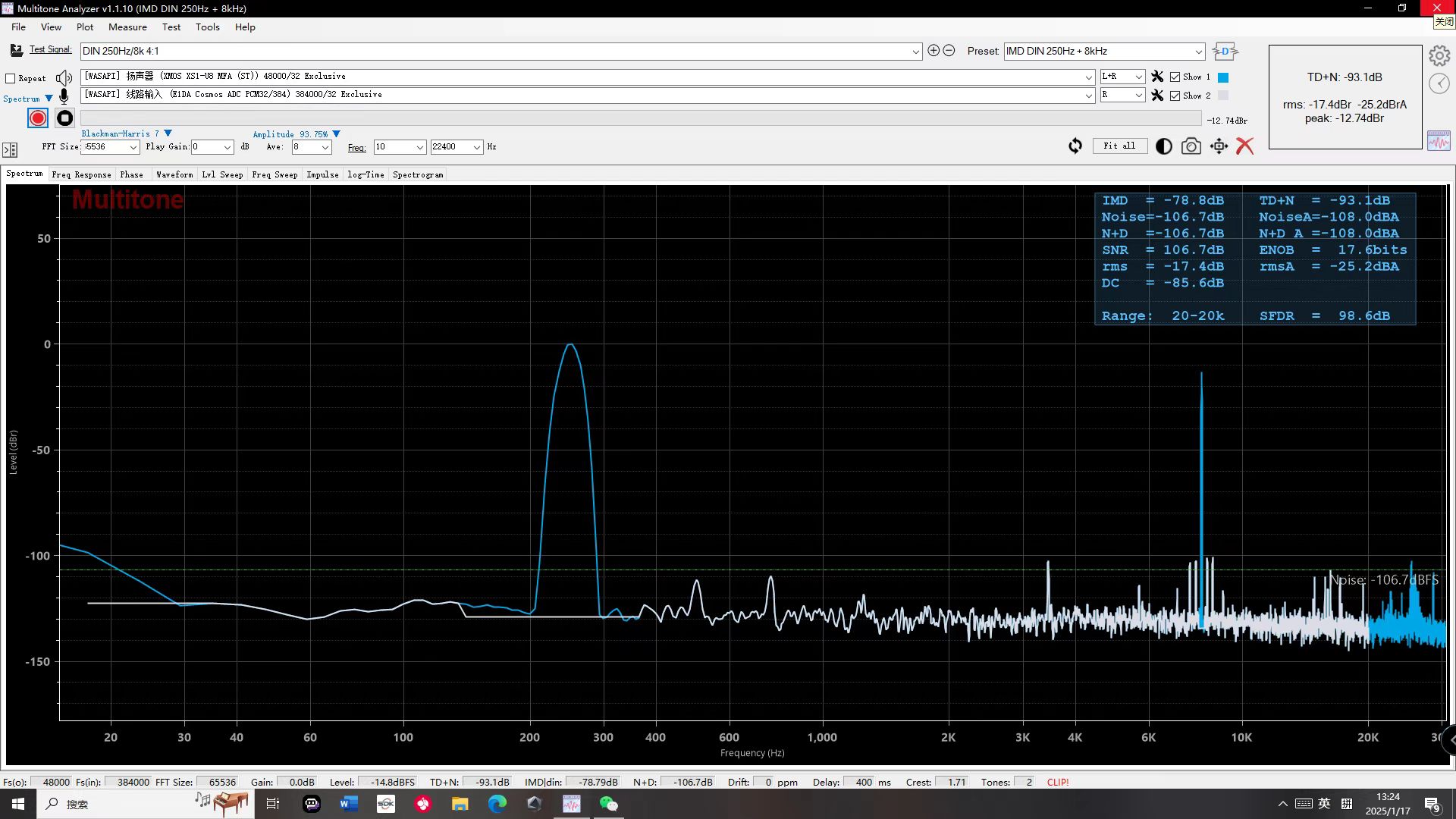Open settings via the gear icon

tap(1439, 55)
